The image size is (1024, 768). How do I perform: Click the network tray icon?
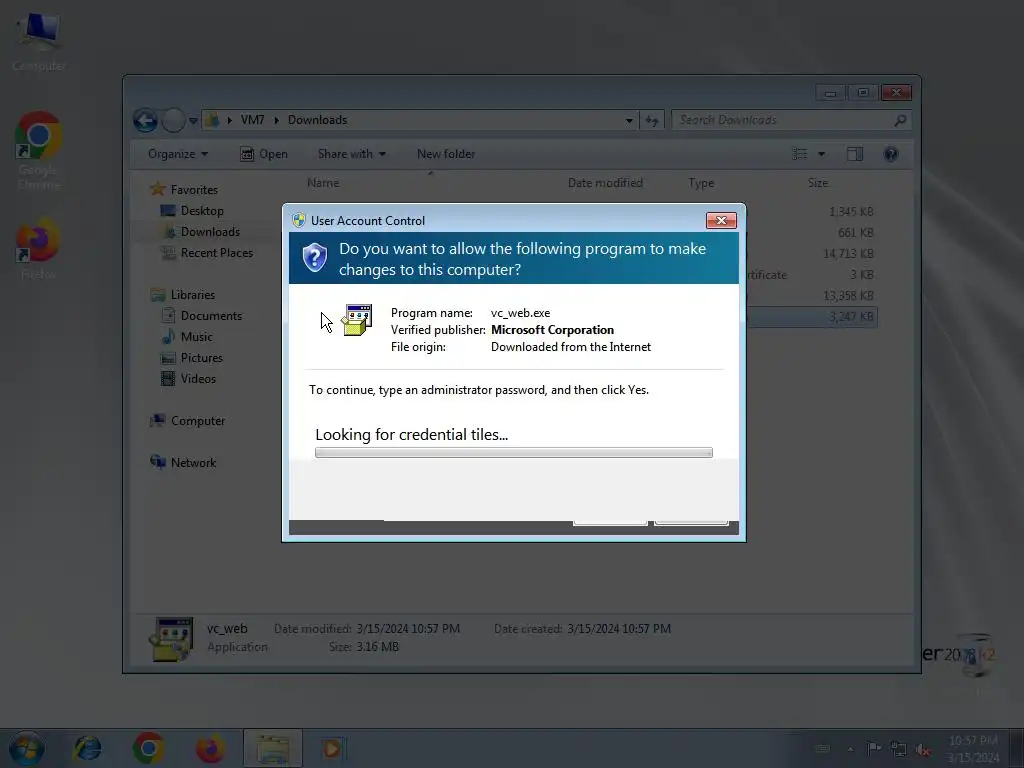click(x=898, y=749)
